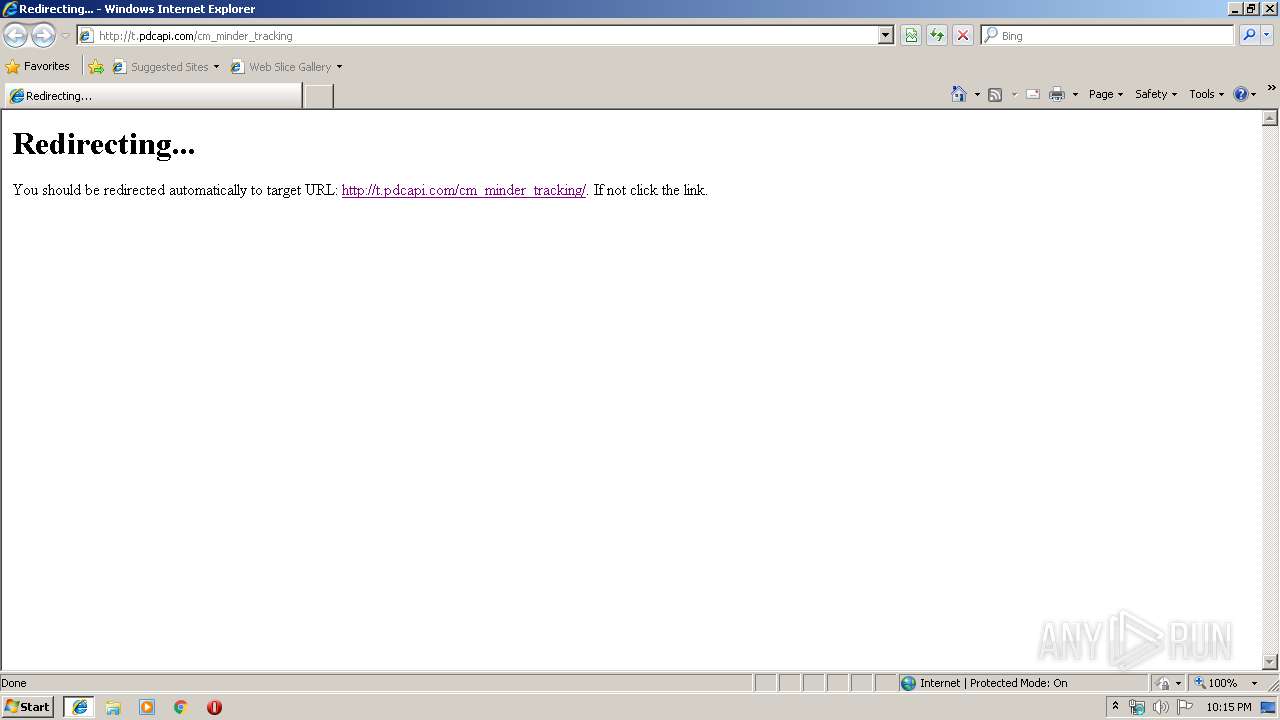This screenshot has width=1280, height=720.
Task: Open the Tools menu
Action: point(1206,94)
